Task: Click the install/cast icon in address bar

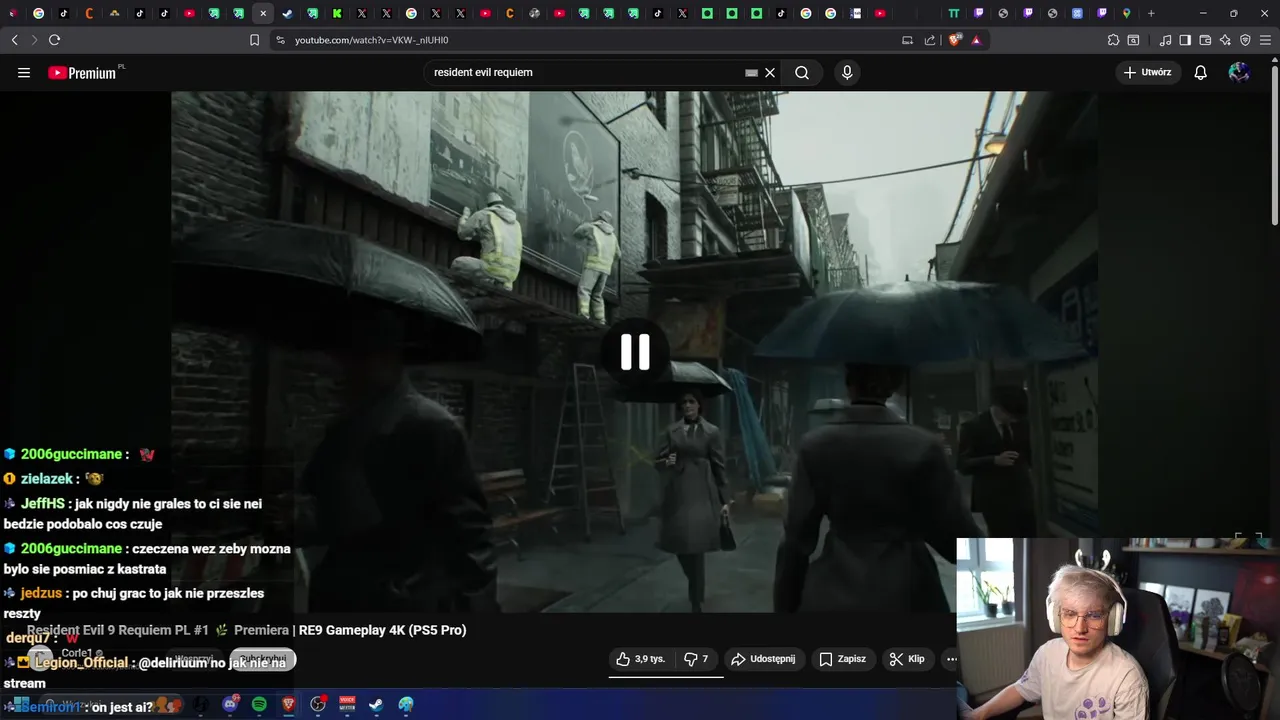Action: click(907, 40)
